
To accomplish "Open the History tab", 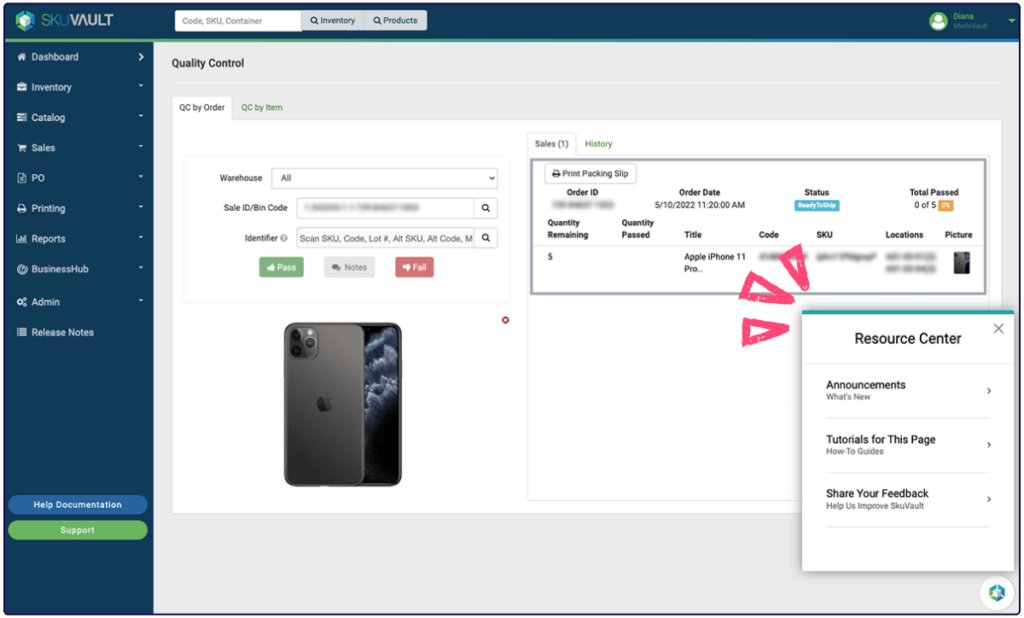I will pos(598,144).
